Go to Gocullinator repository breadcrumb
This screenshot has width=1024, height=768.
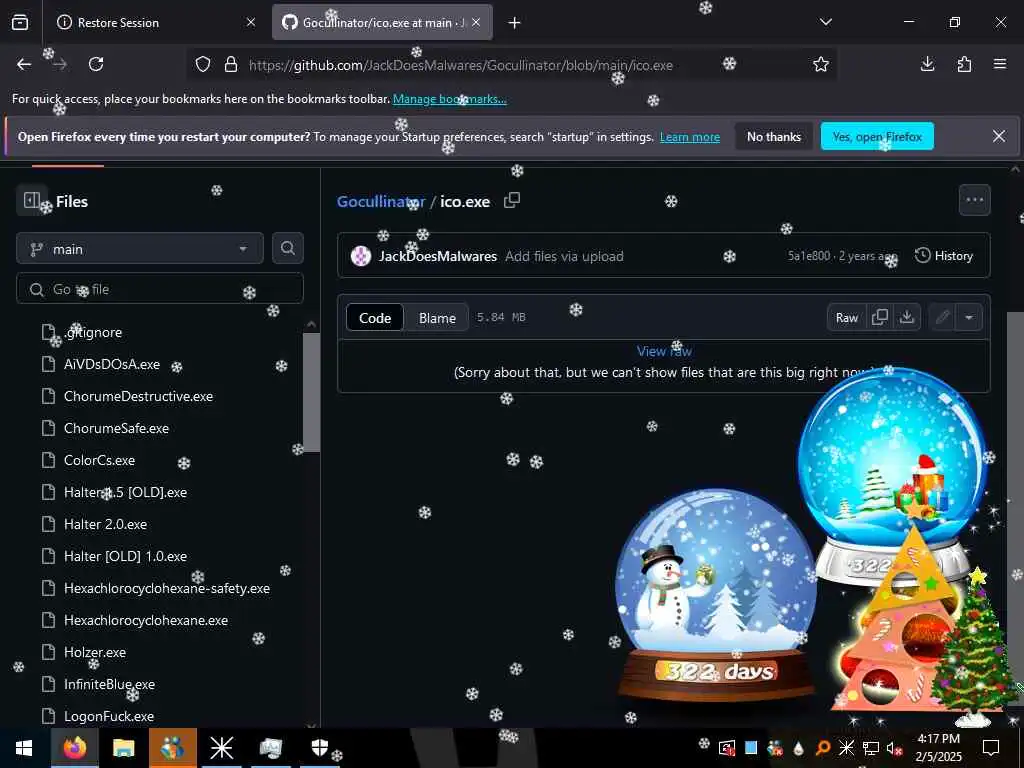[x=381, y=202]
